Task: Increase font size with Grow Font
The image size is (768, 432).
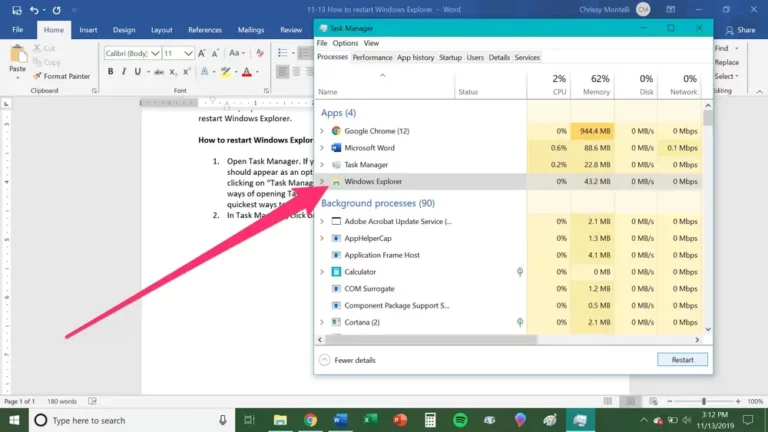Action: [202, 53]
